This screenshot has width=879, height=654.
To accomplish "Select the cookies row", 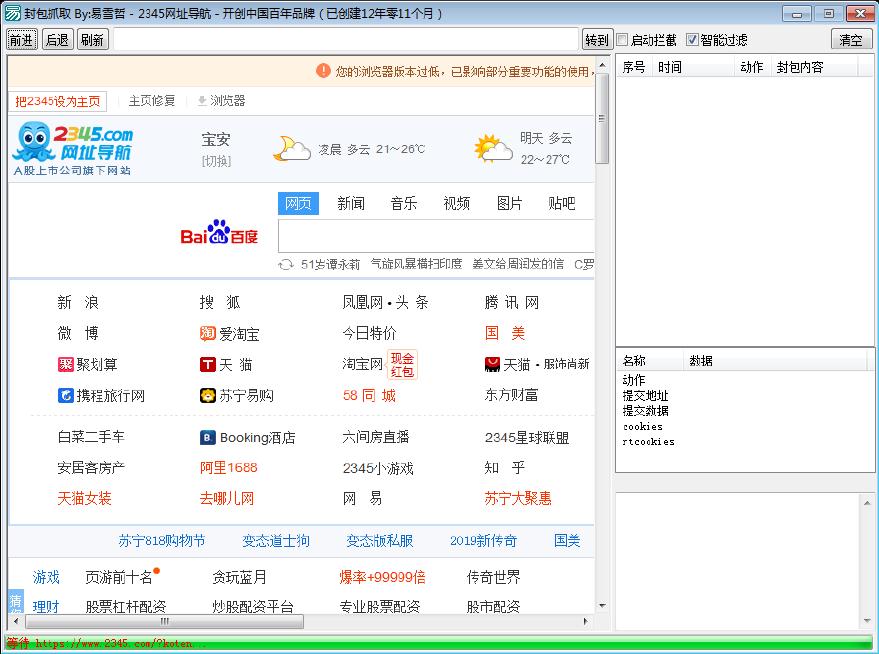I will pos(642,426).
